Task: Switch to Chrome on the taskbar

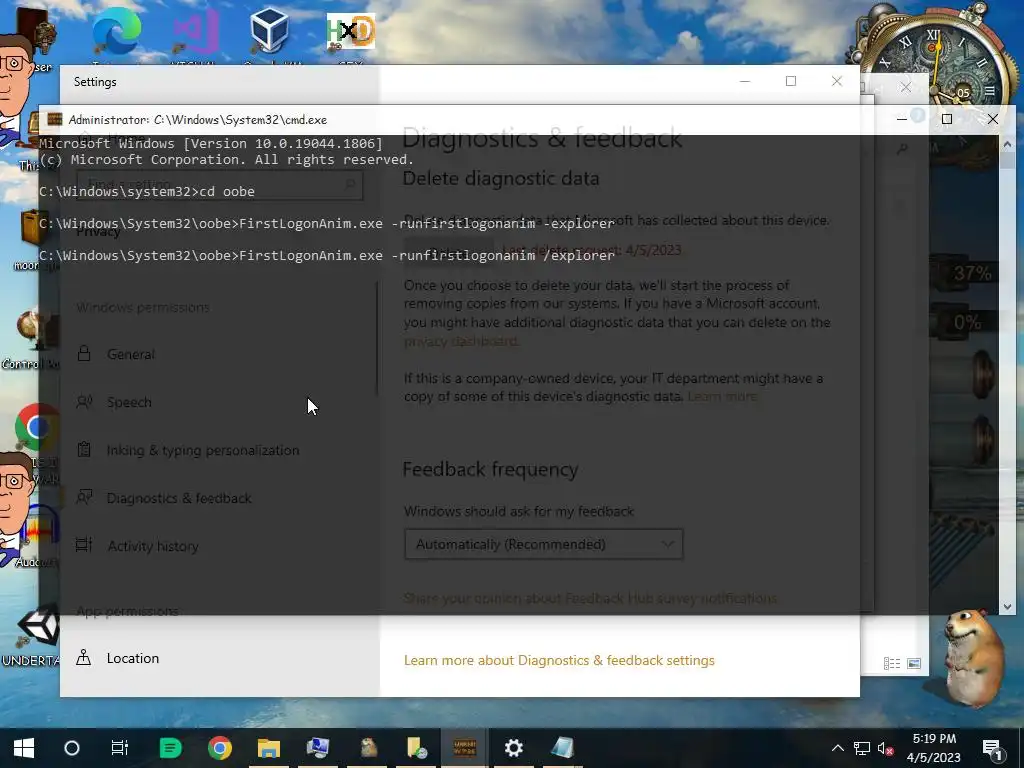Action: [219, 748]
